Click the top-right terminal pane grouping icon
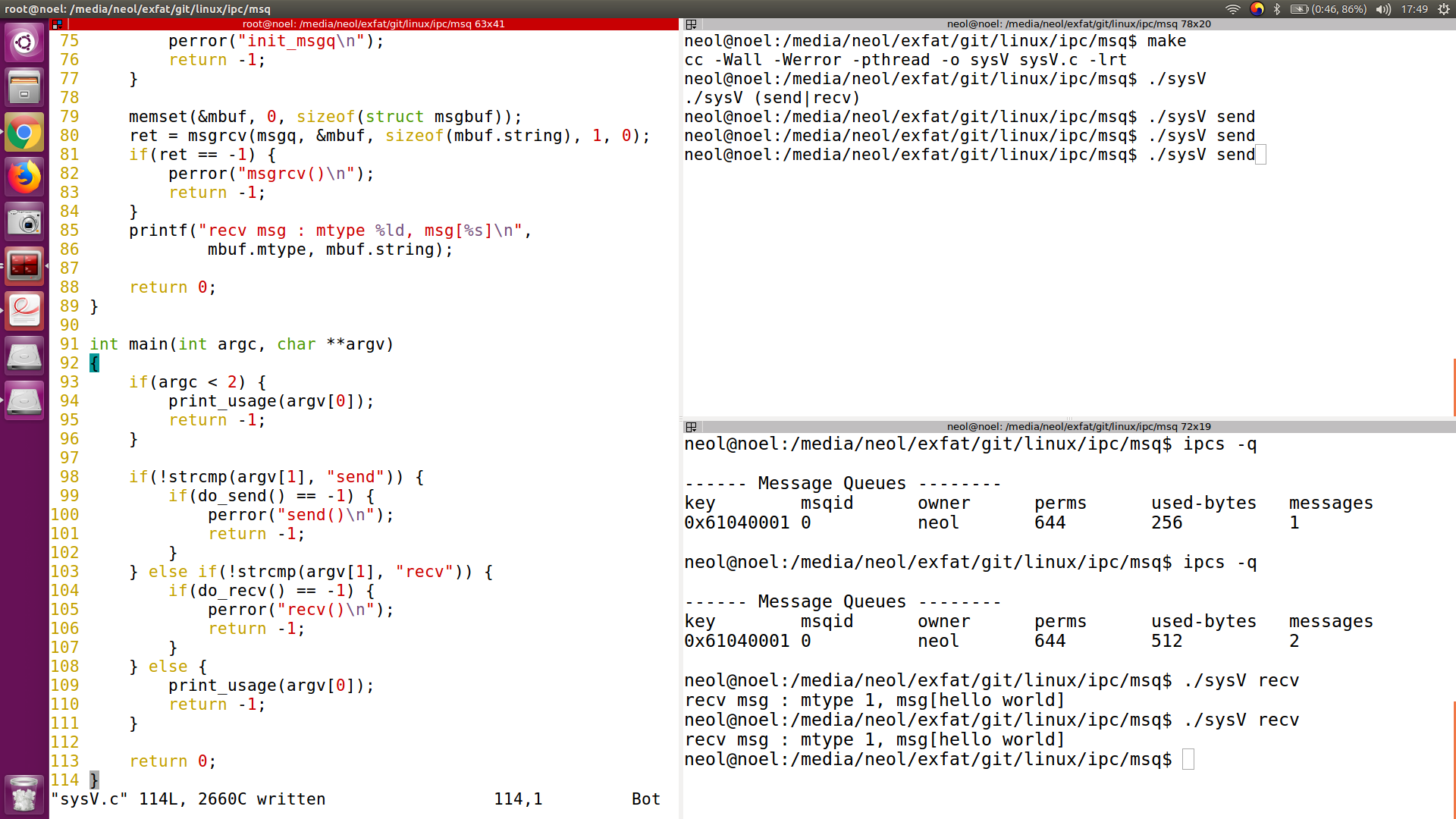1456x819 pixels. click(x=691, y=24)
